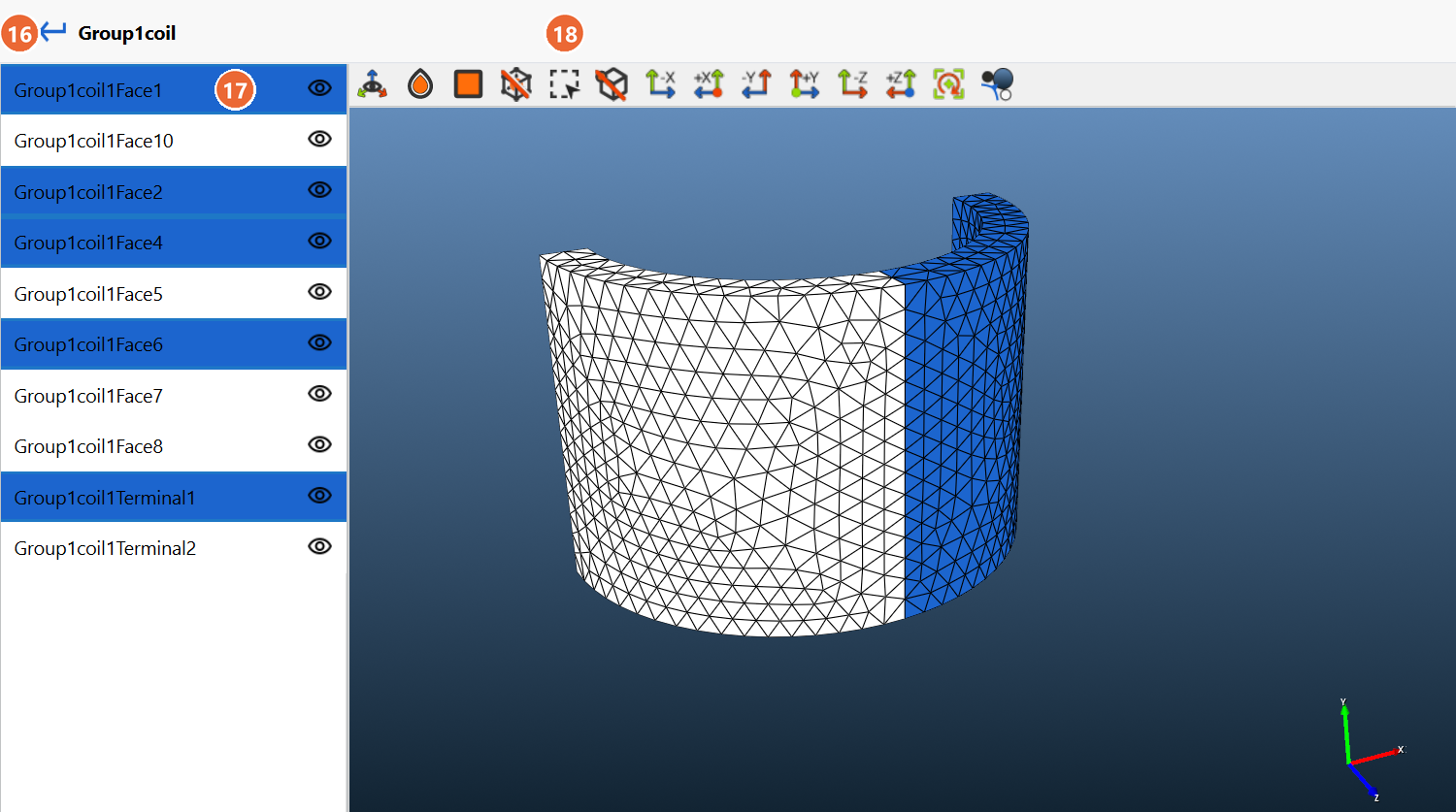Activate the dashed rectangle selection tool
The width and height of the screenshot is (1456, 812).
[x=564, y=84]
